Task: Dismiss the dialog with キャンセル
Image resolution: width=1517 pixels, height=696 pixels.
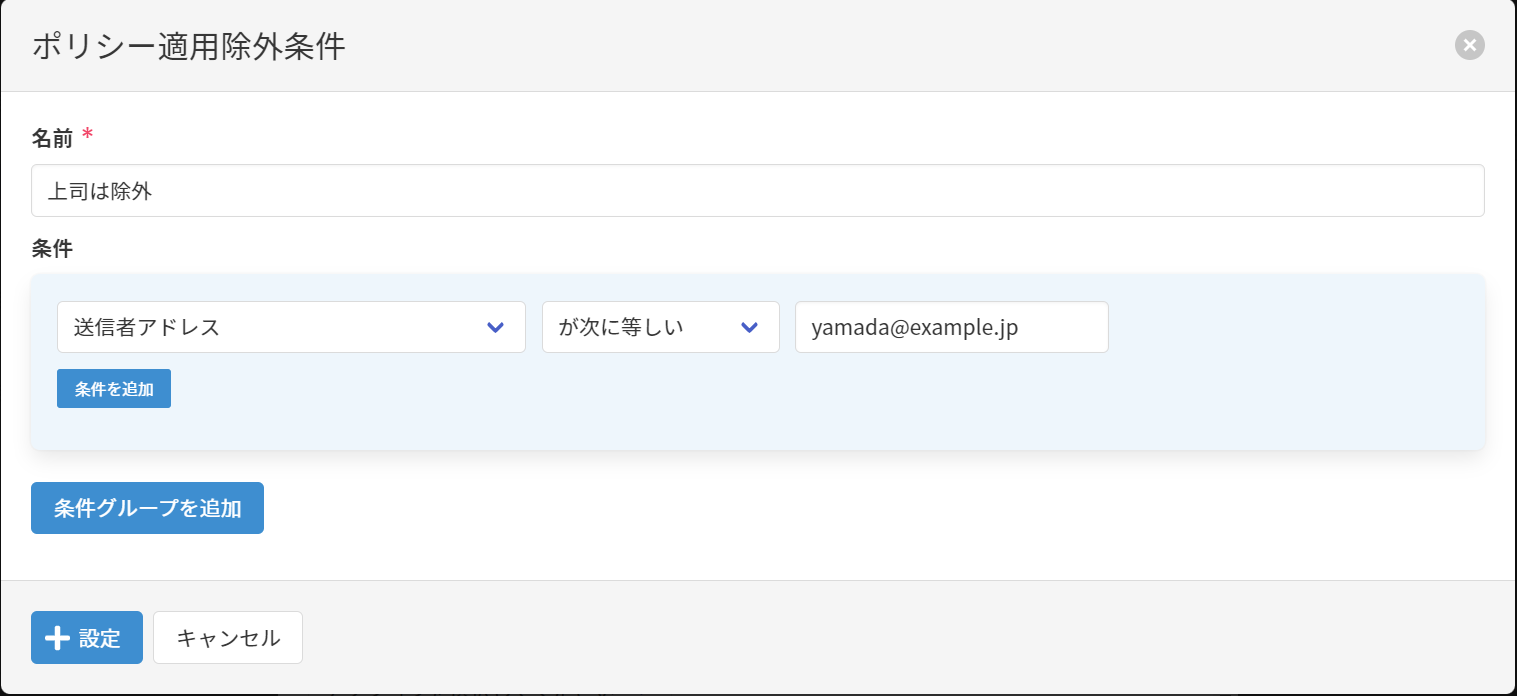Action: pos(227,638)
